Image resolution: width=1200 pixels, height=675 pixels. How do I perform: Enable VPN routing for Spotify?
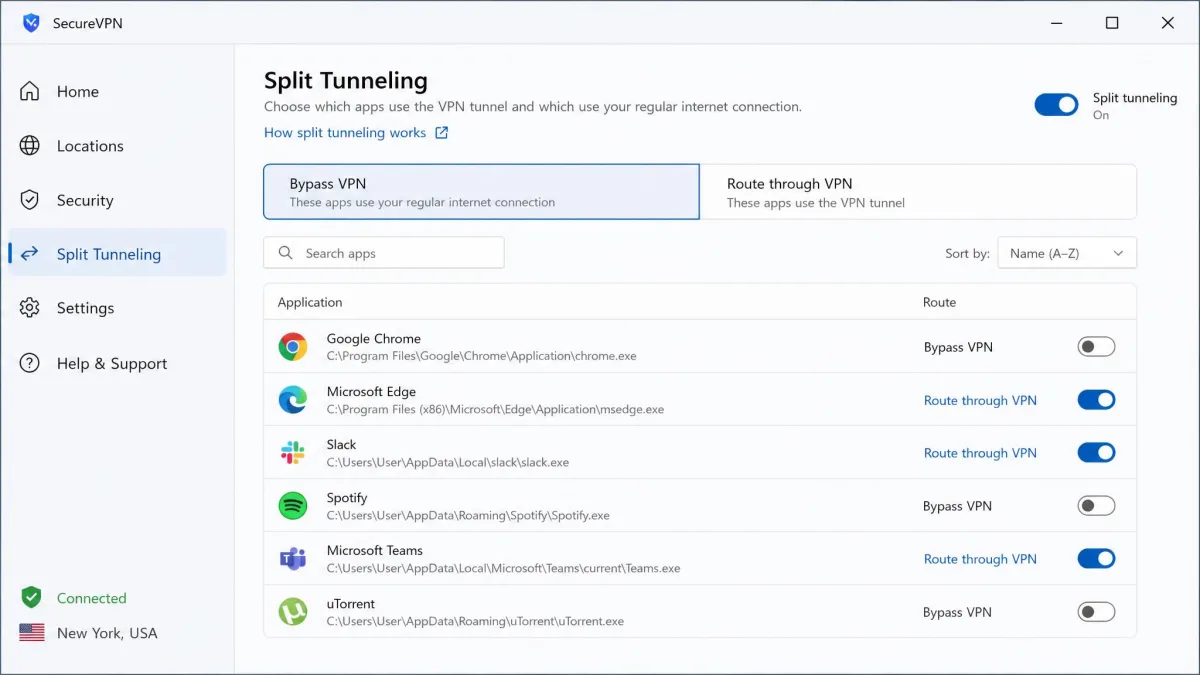(x=1096, y=506)
